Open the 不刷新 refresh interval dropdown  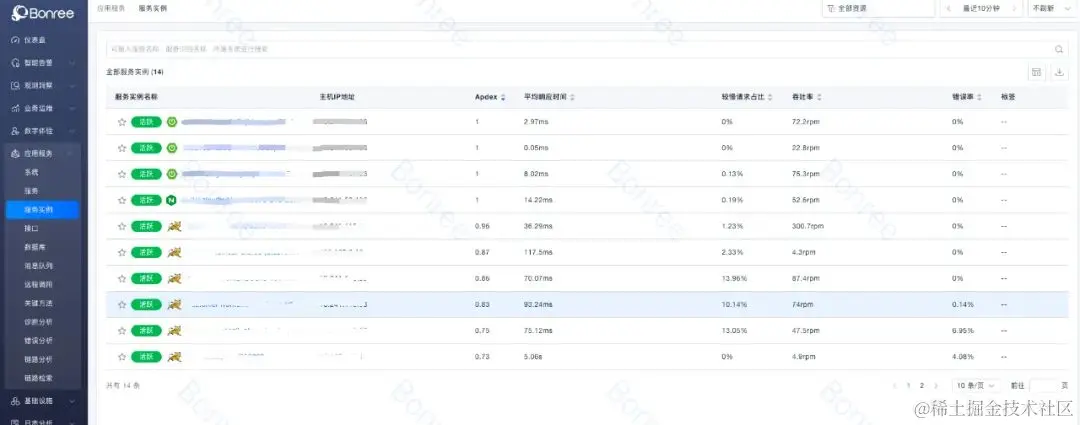(1053, 9)
